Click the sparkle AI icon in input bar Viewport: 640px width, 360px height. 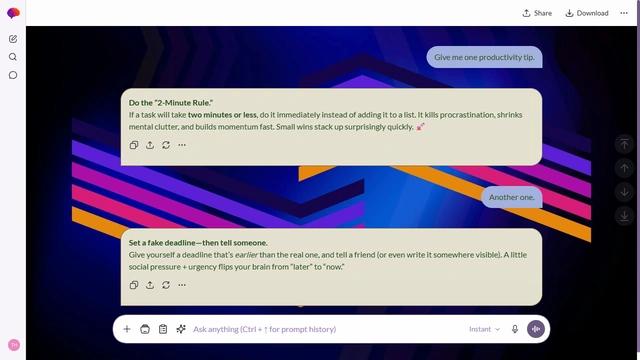pyautogui.click(x=181, y=329)
